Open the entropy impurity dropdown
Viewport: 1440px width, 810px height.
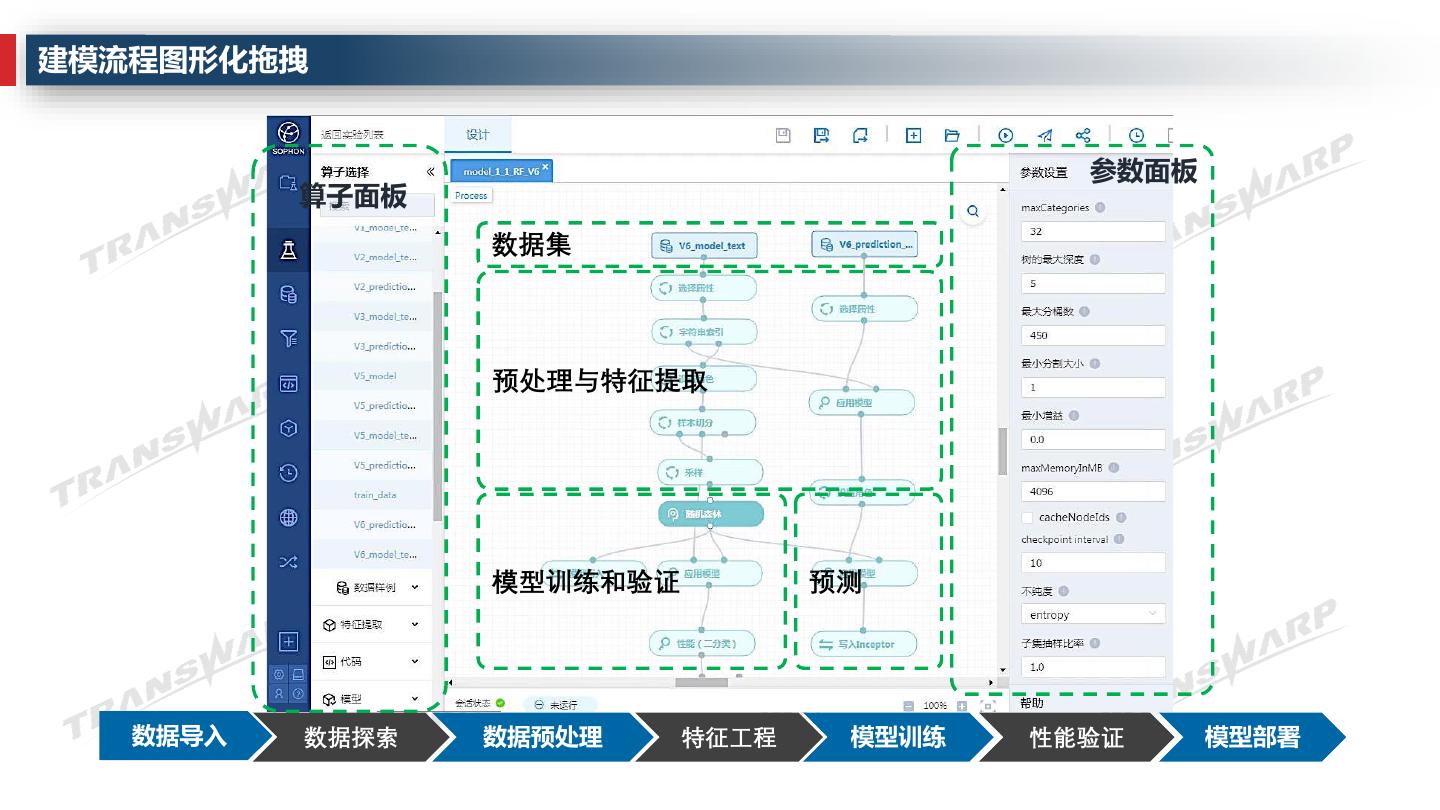click(x=1092, y=614)
